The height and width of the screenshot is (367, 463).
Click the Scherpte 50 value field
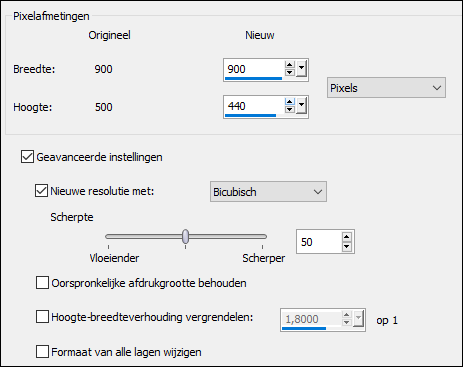(x=319, y=242)
